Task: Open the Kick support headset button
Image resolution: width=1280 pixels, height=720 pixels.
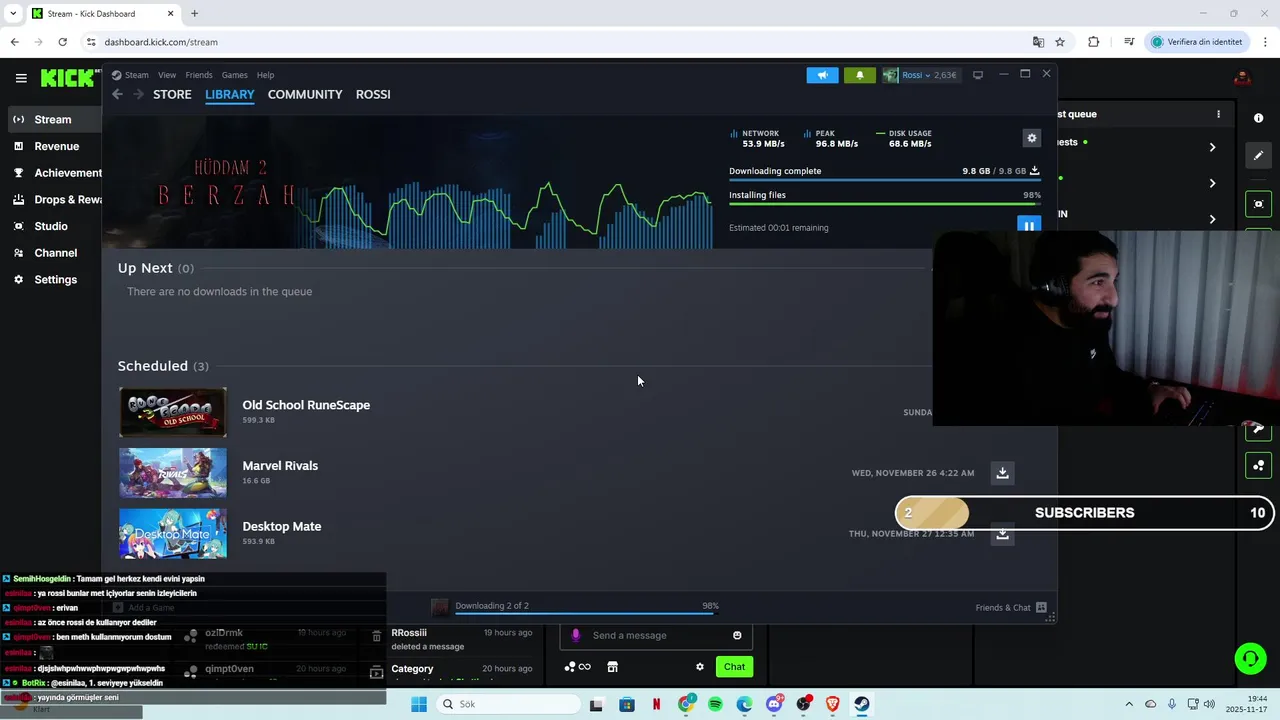Action: [1250, 658]
